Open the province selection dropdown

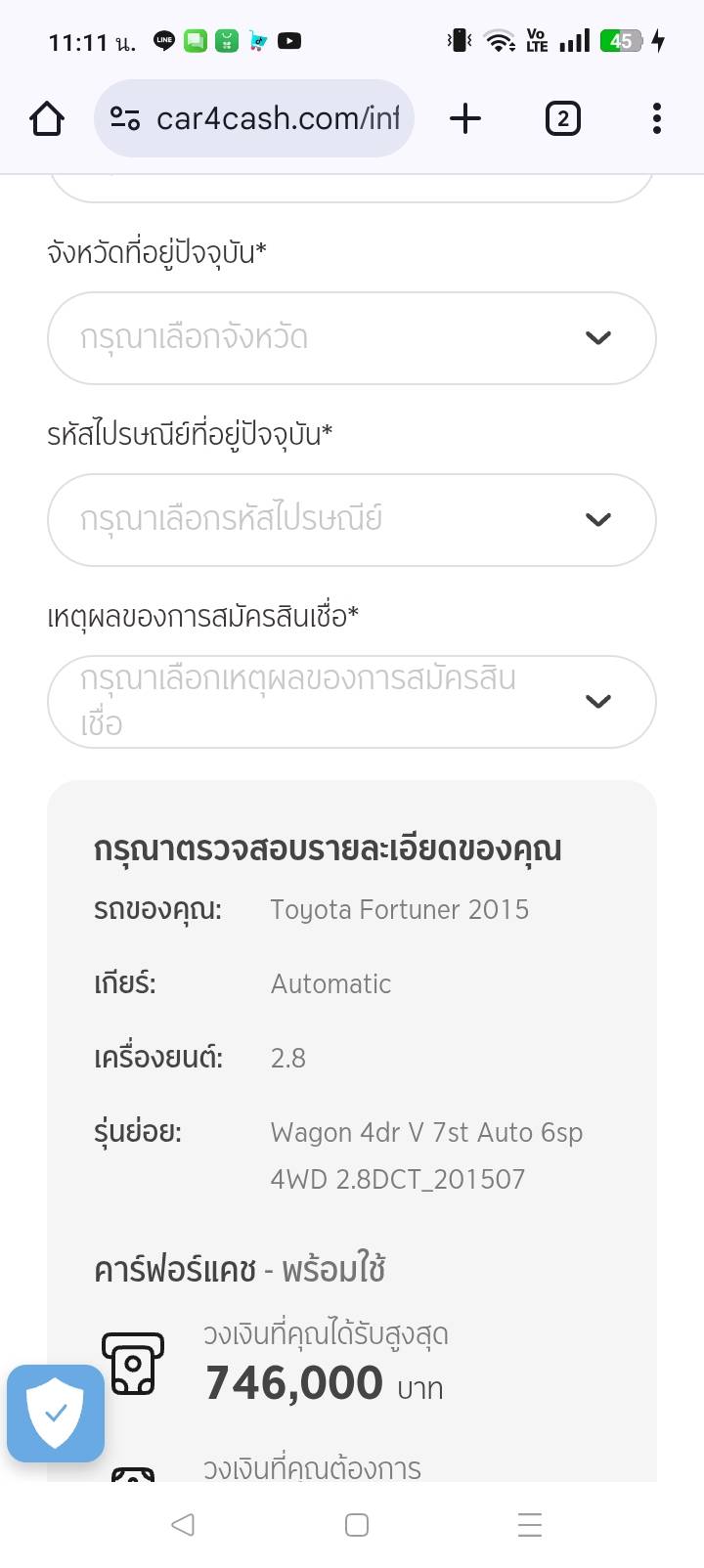point(323,337)
